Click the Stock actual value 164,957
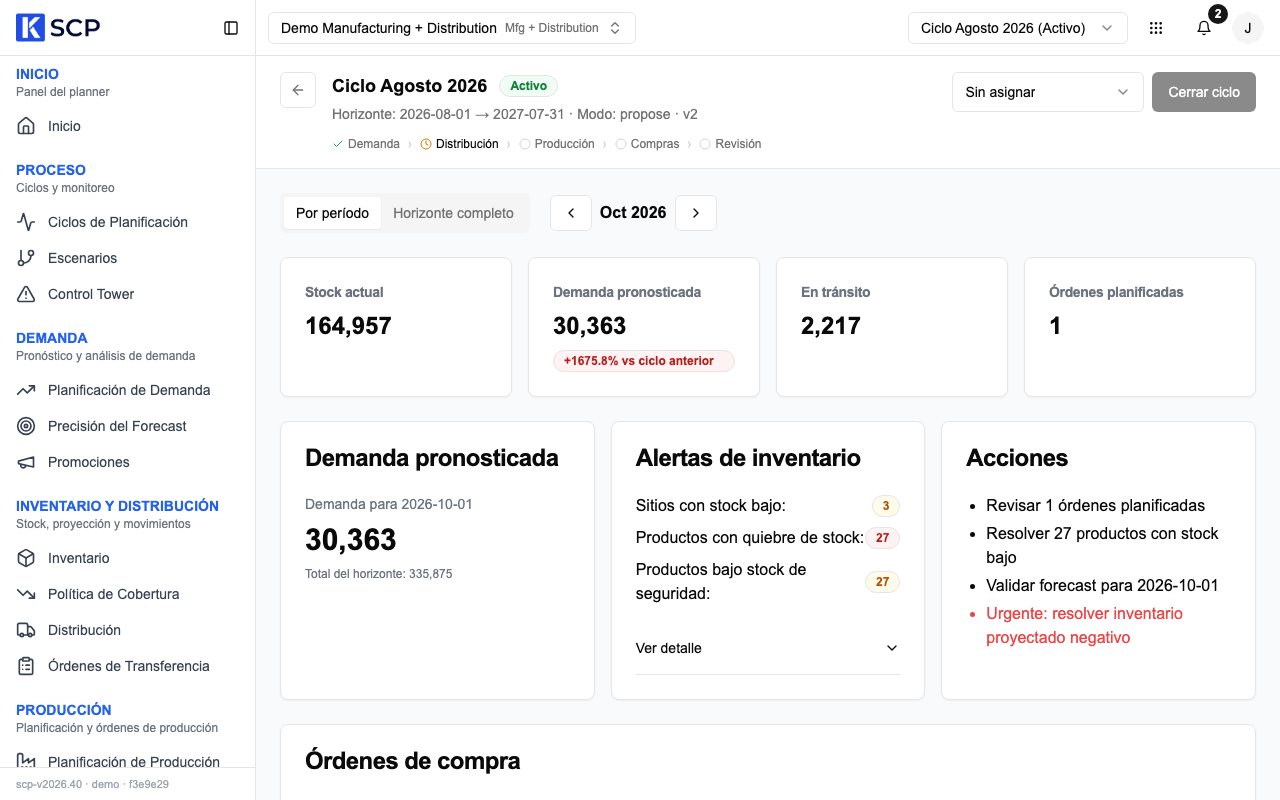The width and height of the screenshot is (1280, 800). pos(348,326)
